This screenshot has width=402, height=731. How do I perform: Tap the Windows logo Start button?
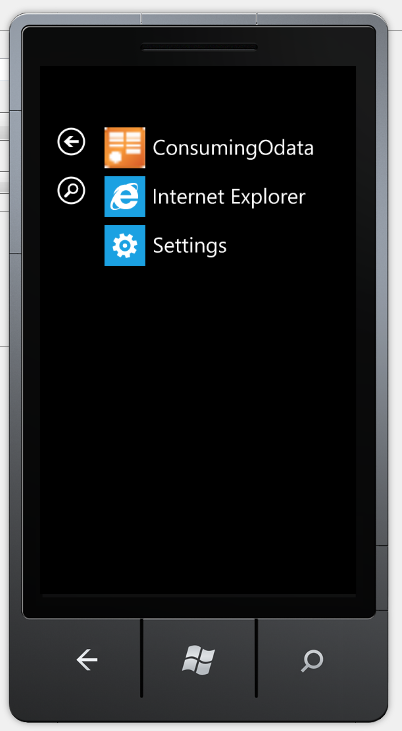199,660
